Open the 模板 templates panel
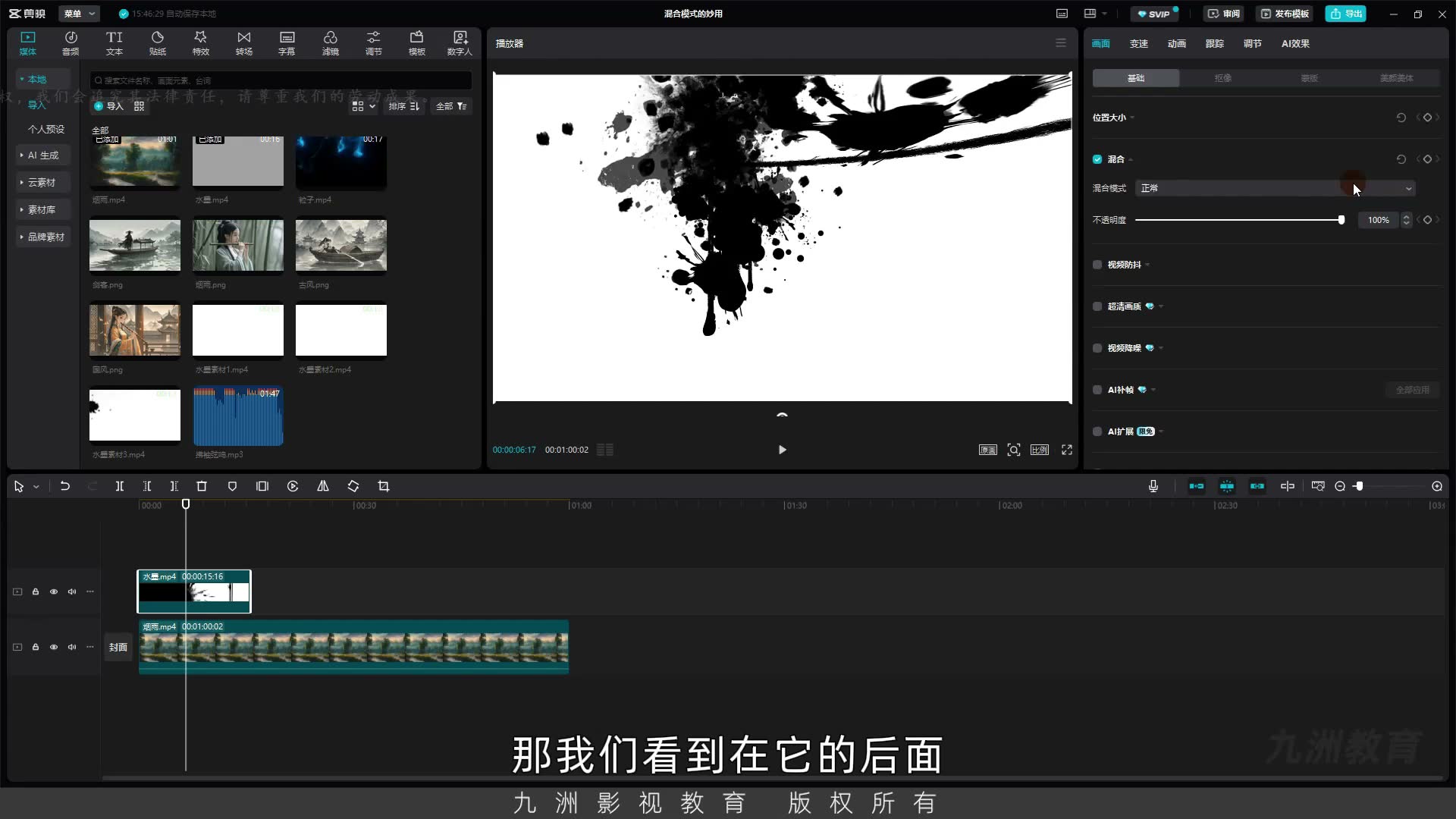 coord(417,43)
